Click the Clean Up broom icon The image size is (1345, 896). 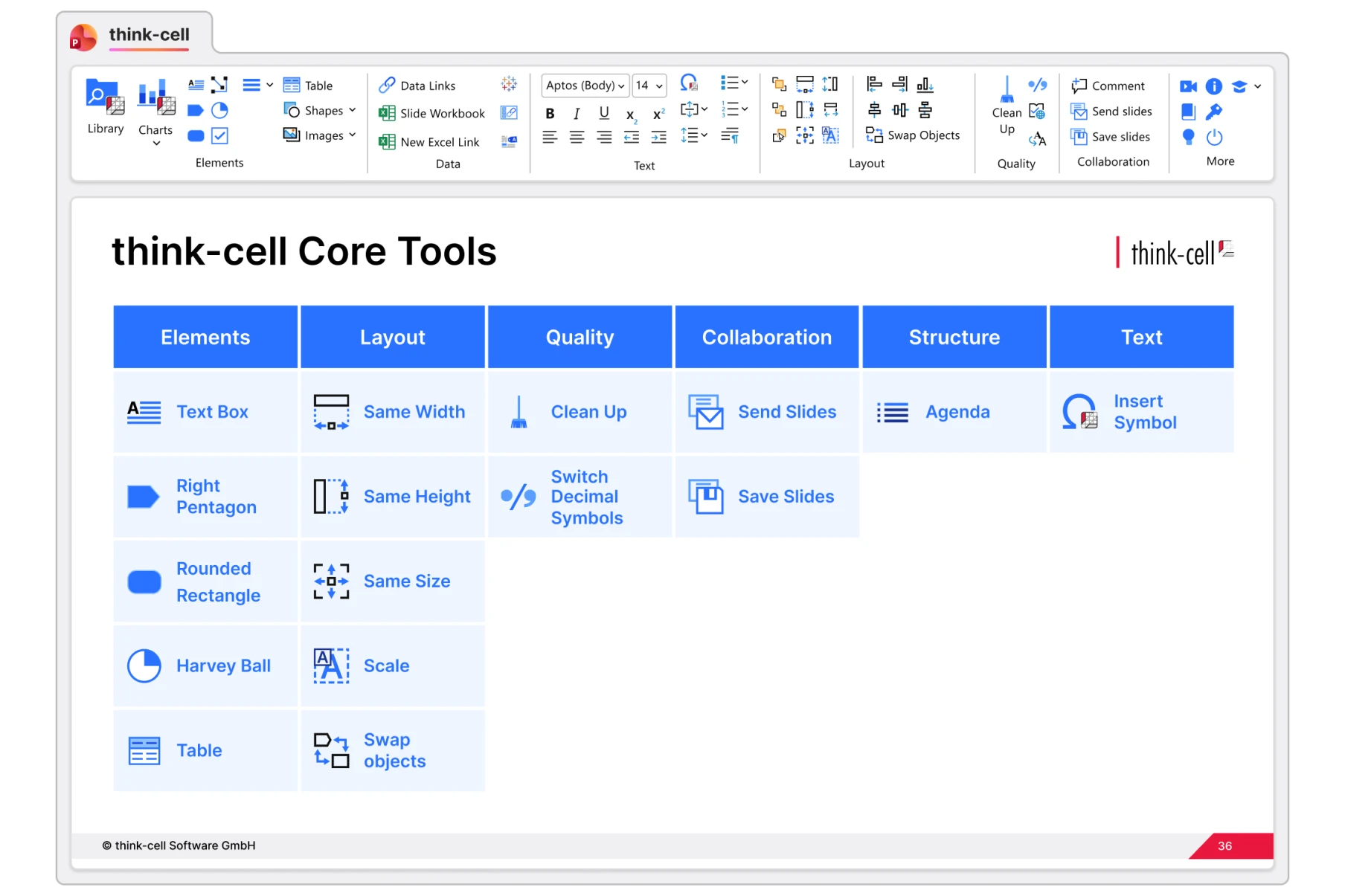1007,91
